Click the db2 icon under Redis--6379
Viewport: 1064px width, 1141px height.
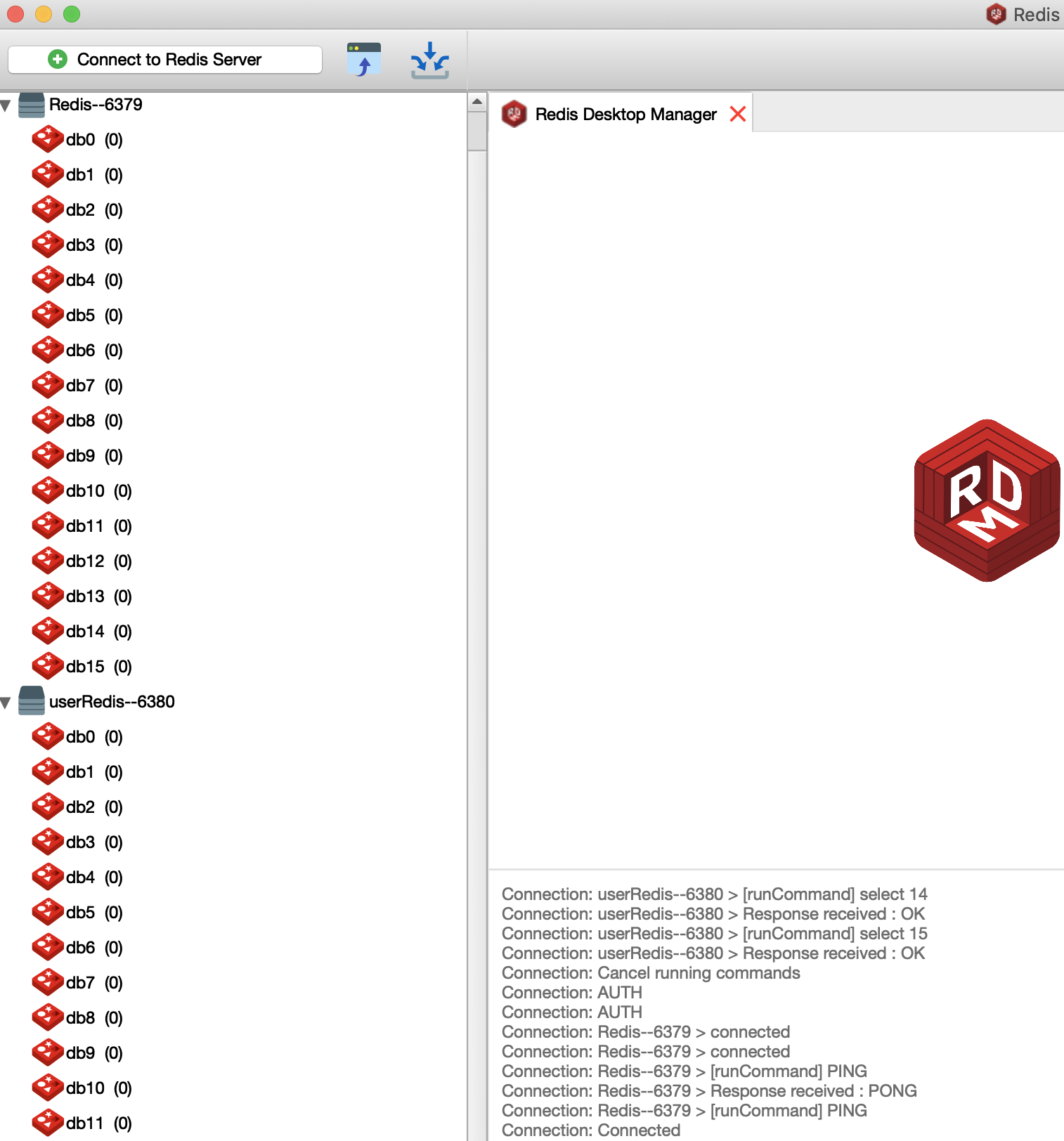click(48, 209)
